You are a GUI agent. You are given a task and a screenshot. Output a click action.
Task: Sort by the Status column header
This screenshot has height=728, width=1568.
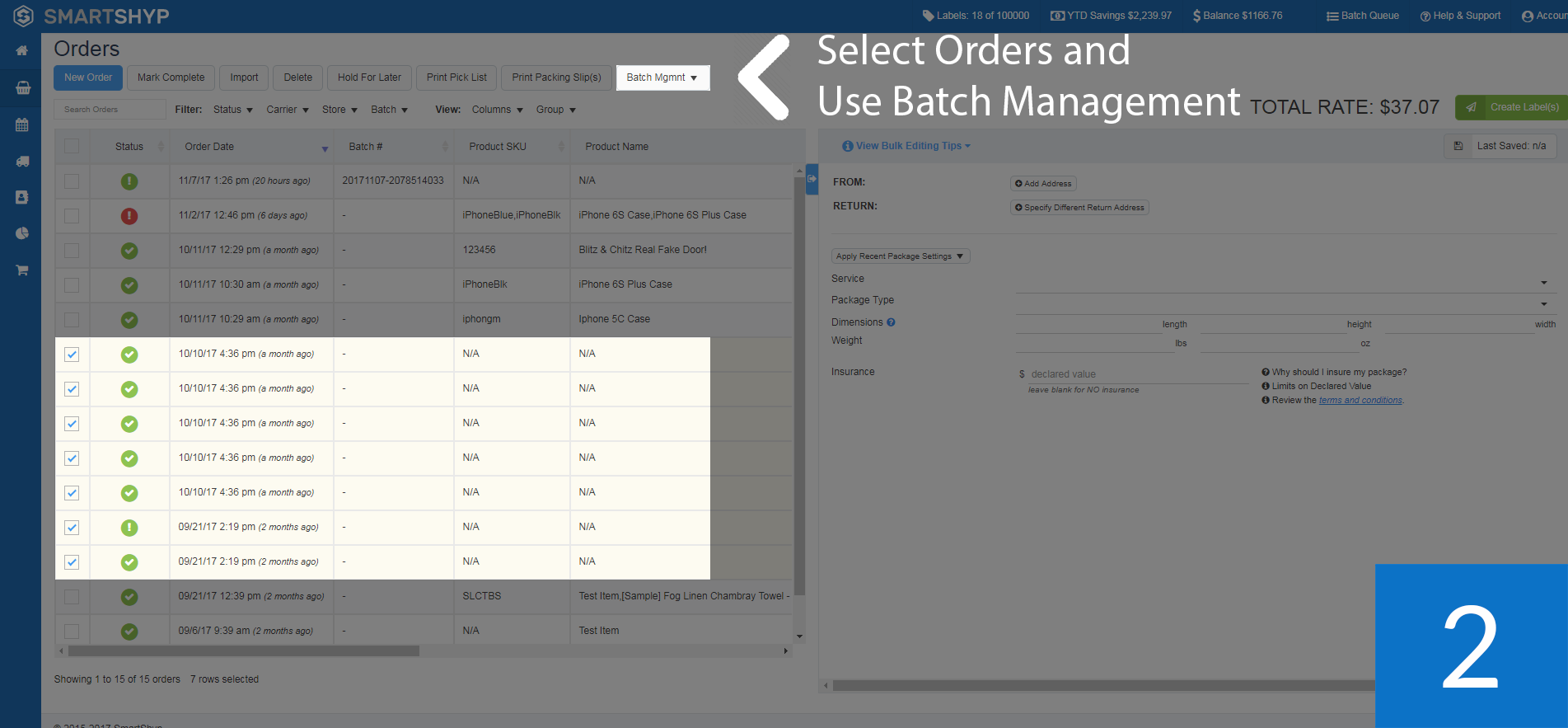pyautogui.click(x=129, y=147)
